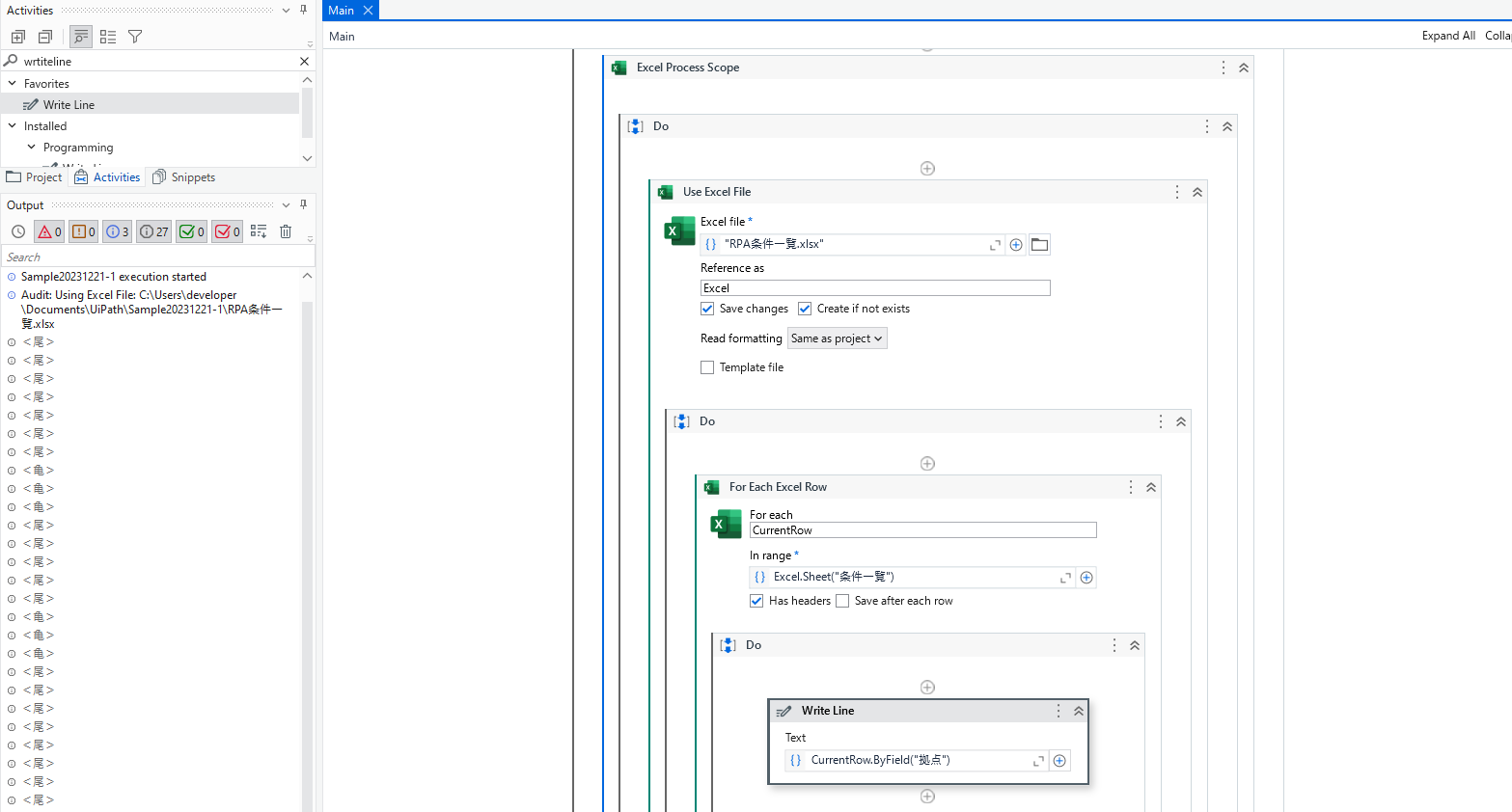Image resolution: width=1512 pixels, height=812 pixels.
Task: Open the folder browser beside the Excel file field
Action: pyautogui.click(x=1039, y=244)
